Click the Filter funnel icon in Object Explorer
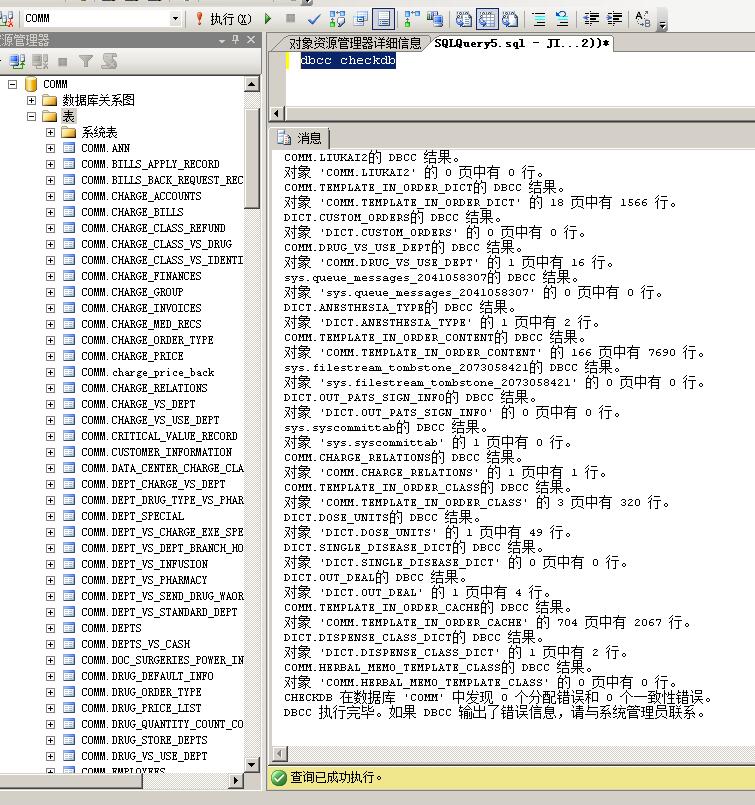This screenshot has width=755, height=805. (x=86, y=62)
